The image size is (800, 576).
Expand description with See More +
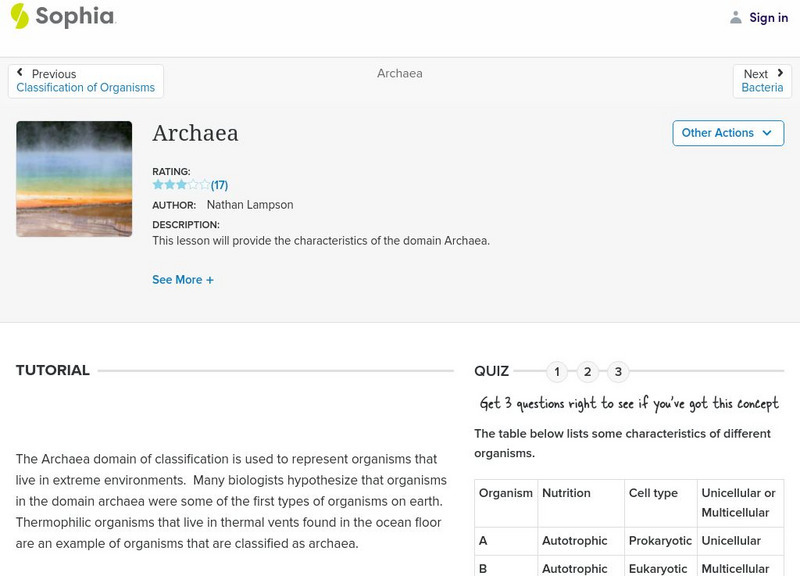[x=183, y=280]
